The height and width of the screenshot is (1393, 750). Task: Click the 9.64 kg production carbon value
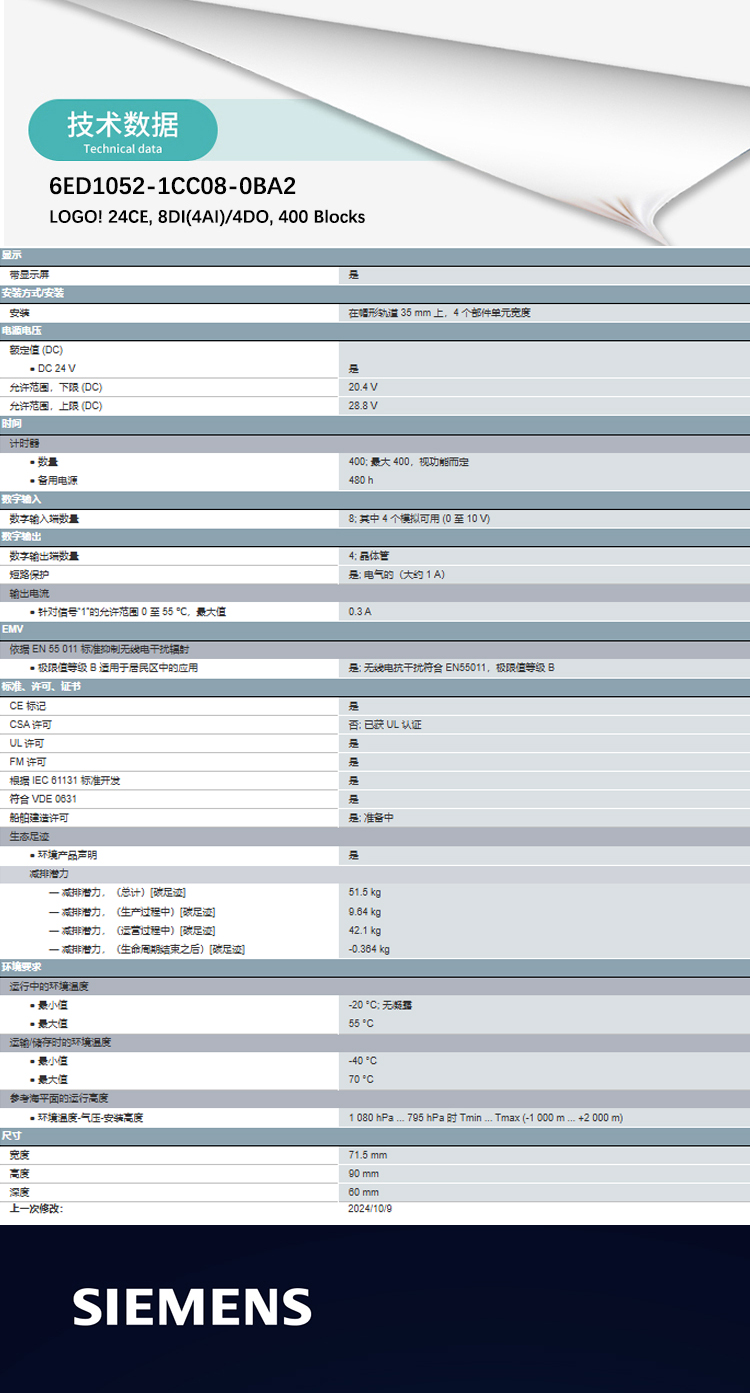click(365, 911)
